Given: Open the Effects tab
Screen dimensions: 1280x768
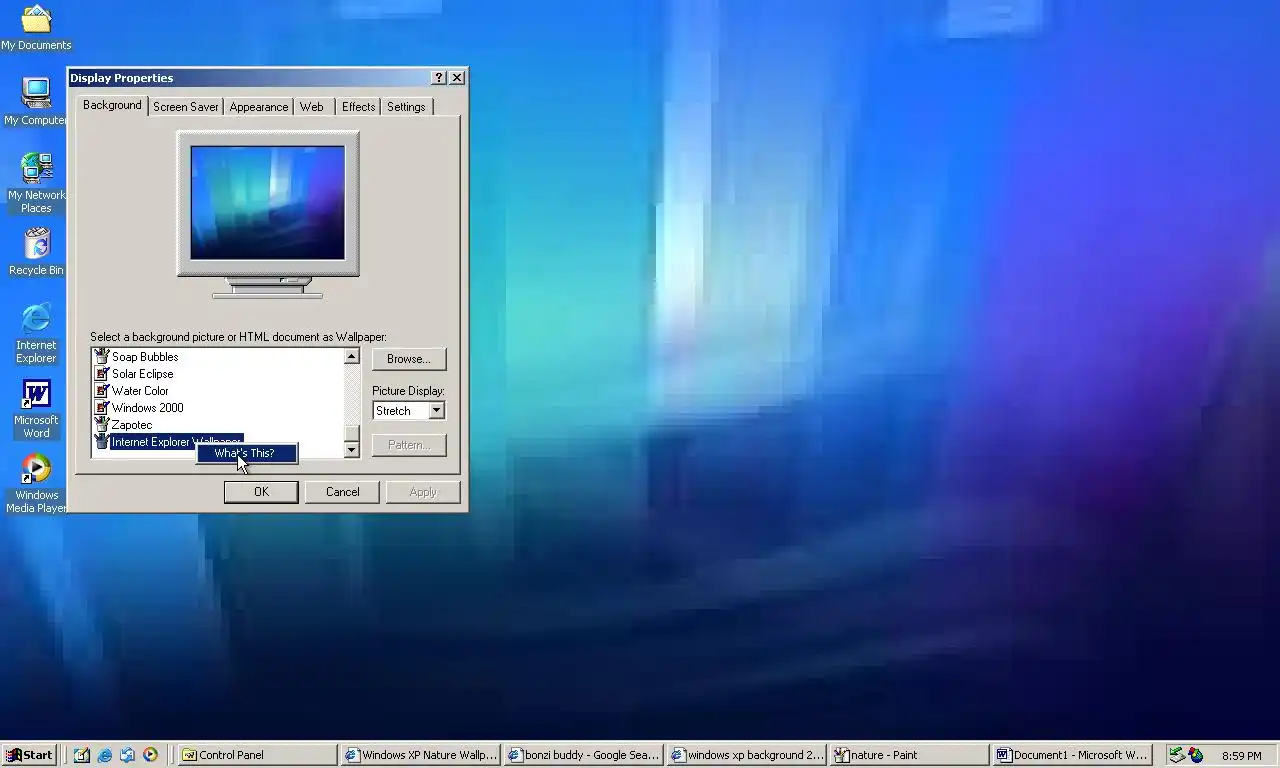Looking at the screenshot, I should 359,107.
